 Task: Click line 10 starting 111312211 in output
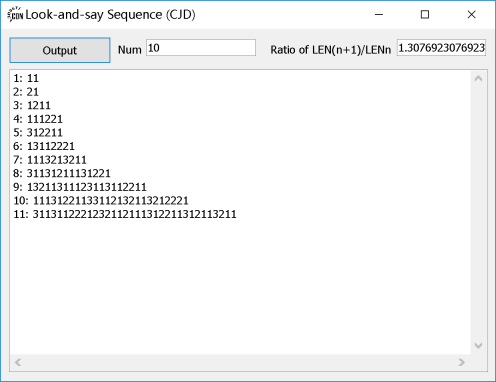(101, 201)
